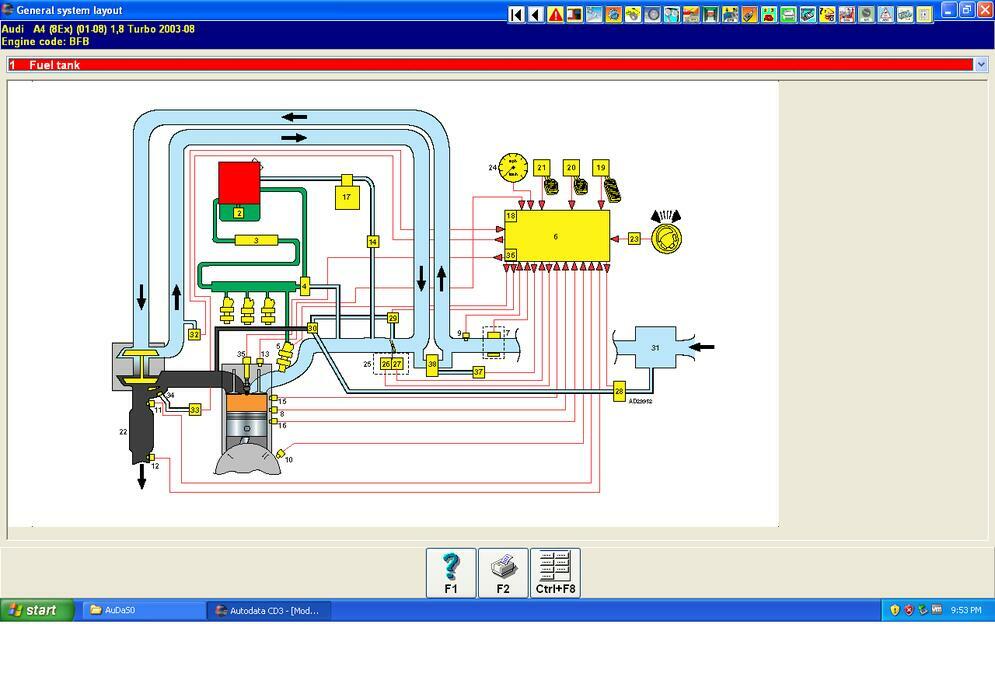Screen dimensions: 995x680
Task: Open the Ctrl+F8 component list
Action: click(555, 573)
